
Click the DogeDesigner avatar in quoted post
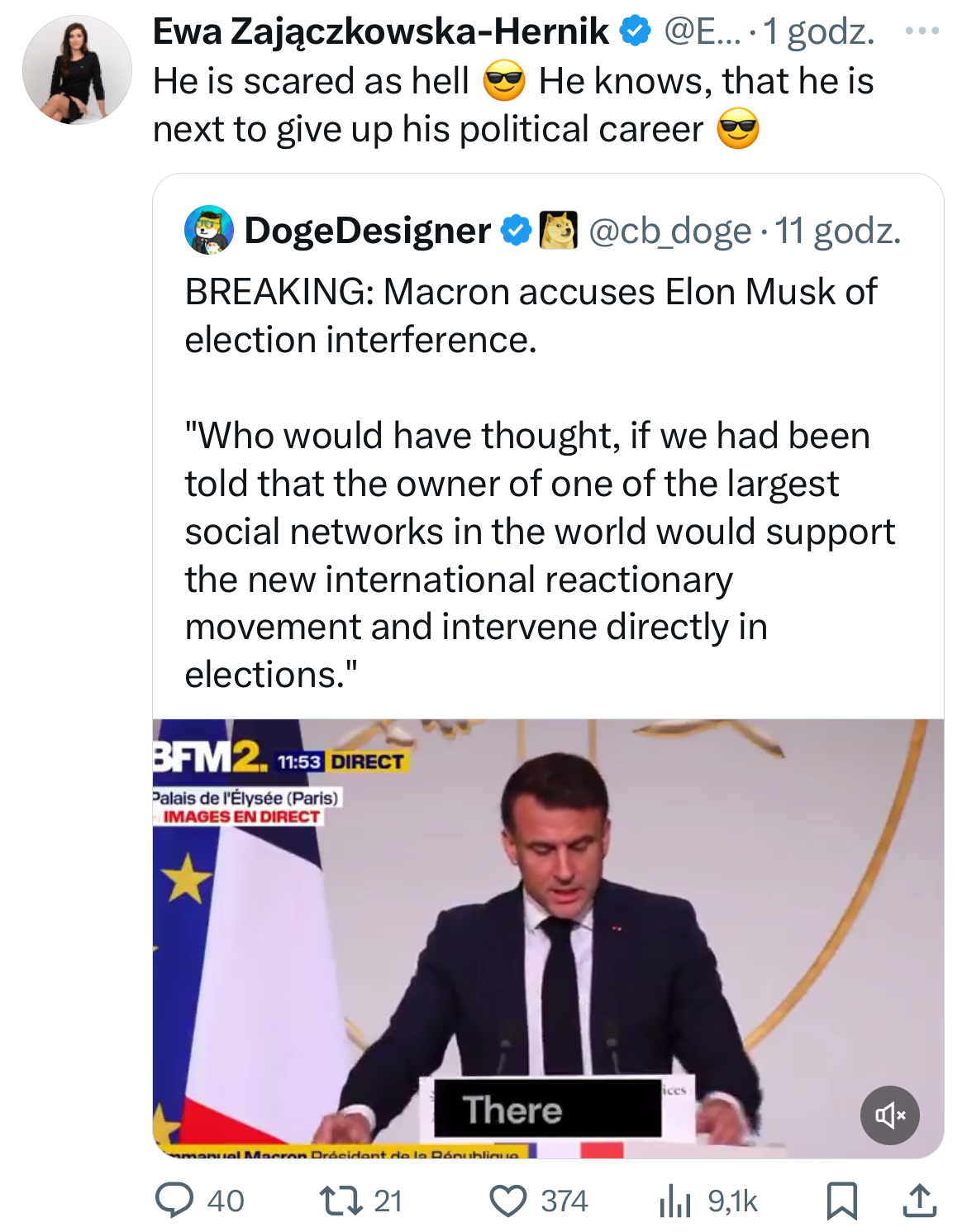(208, 230)
